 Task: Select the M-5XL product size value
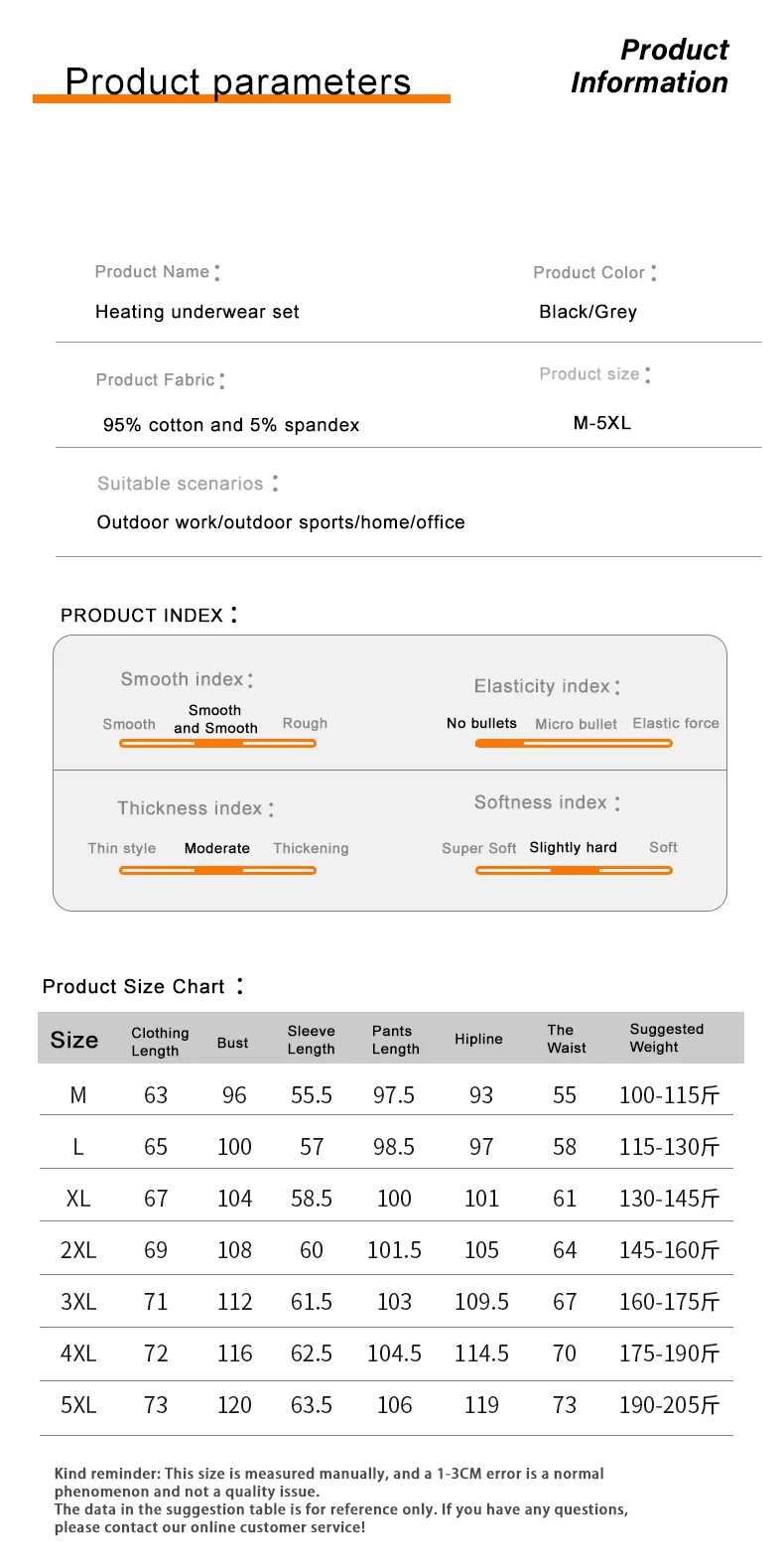[x=602, y=423]
